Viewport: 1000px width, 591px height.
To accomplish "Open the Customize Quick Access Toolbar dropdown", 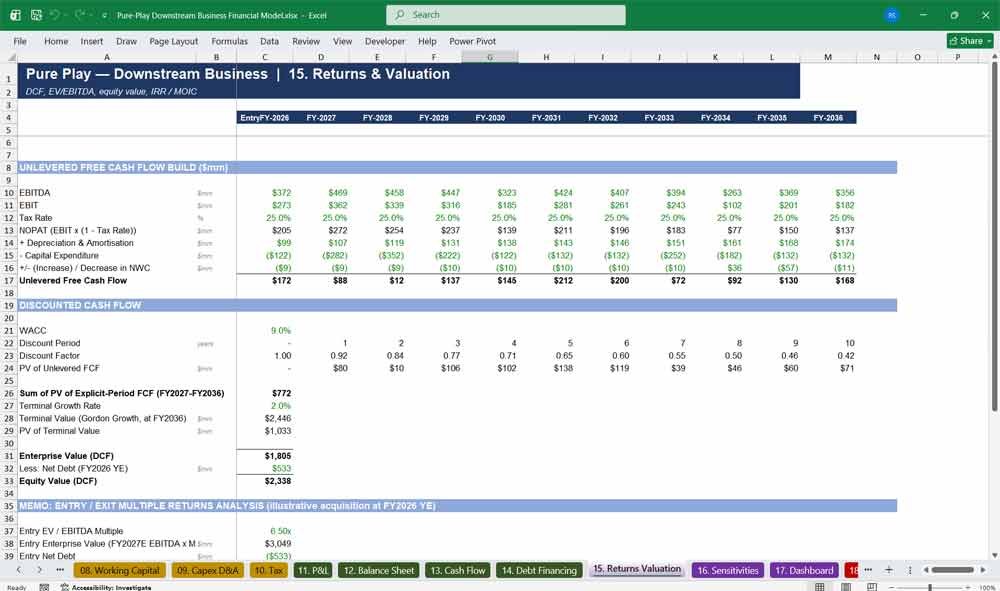I will [104, 15].
